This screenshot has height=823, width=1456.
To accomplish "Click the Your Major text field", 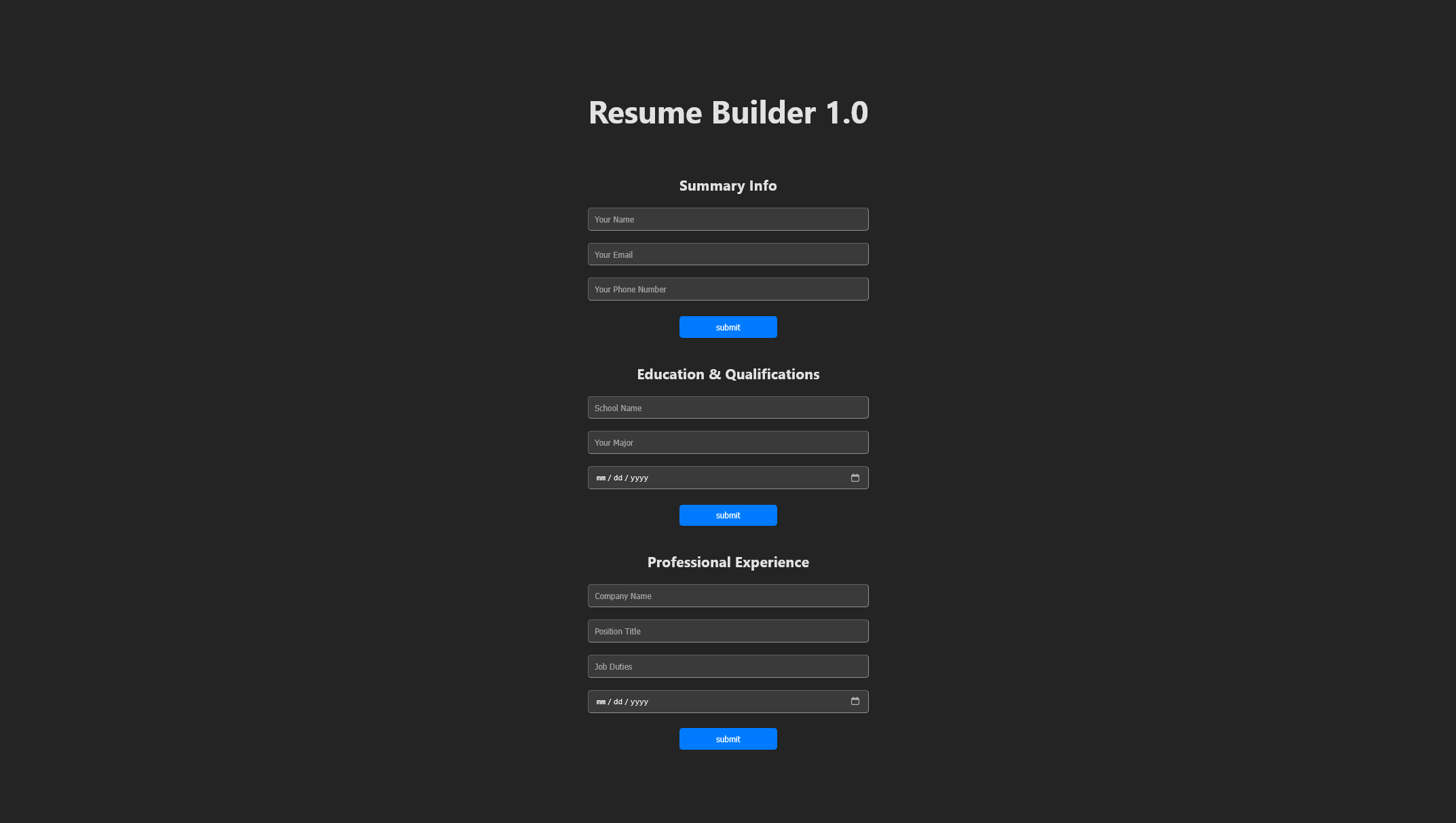I will pyautogui.click(x=728, y=442).
